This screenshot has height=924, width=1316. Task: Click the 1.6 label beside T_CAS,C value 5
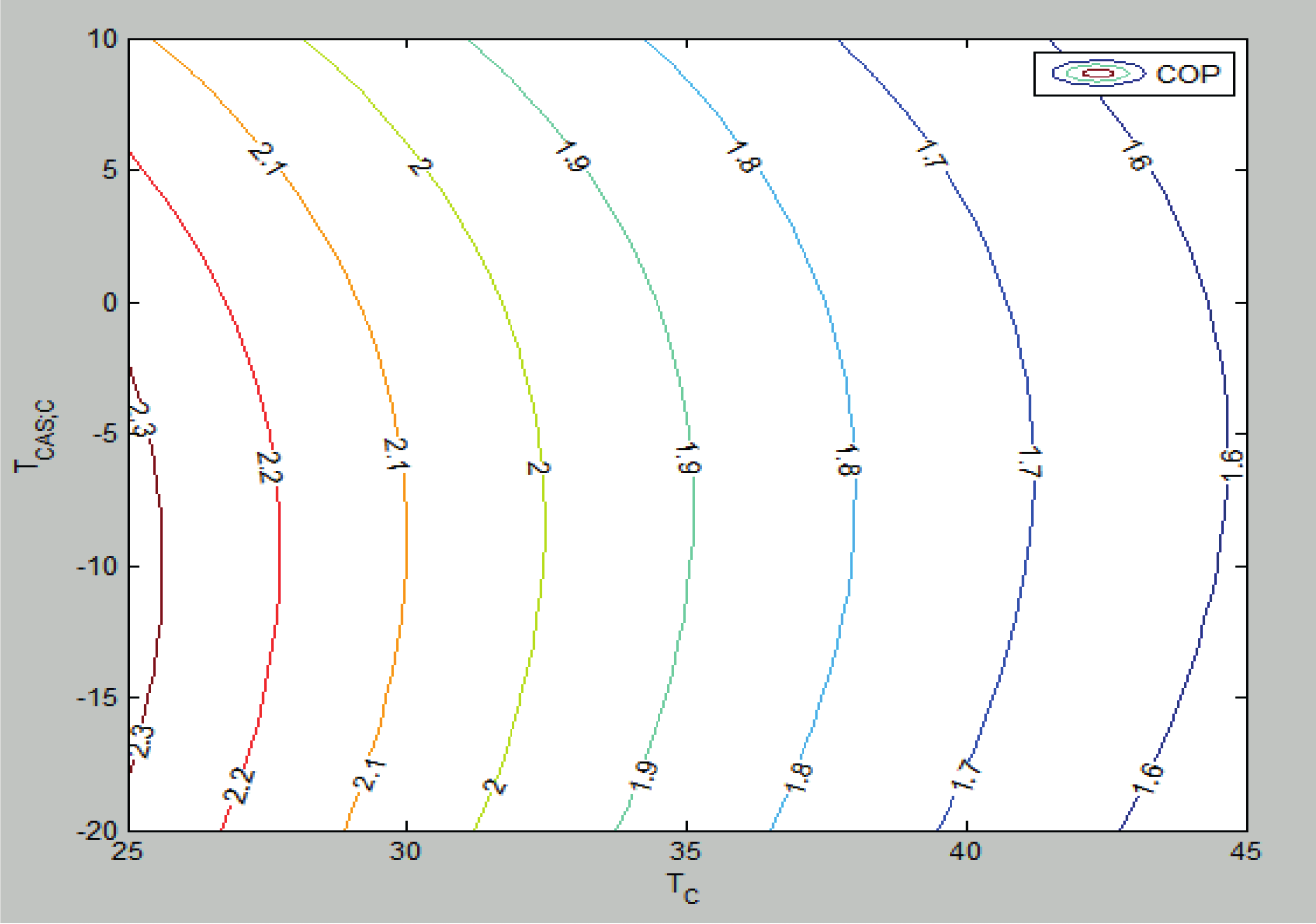(1136, 156)
